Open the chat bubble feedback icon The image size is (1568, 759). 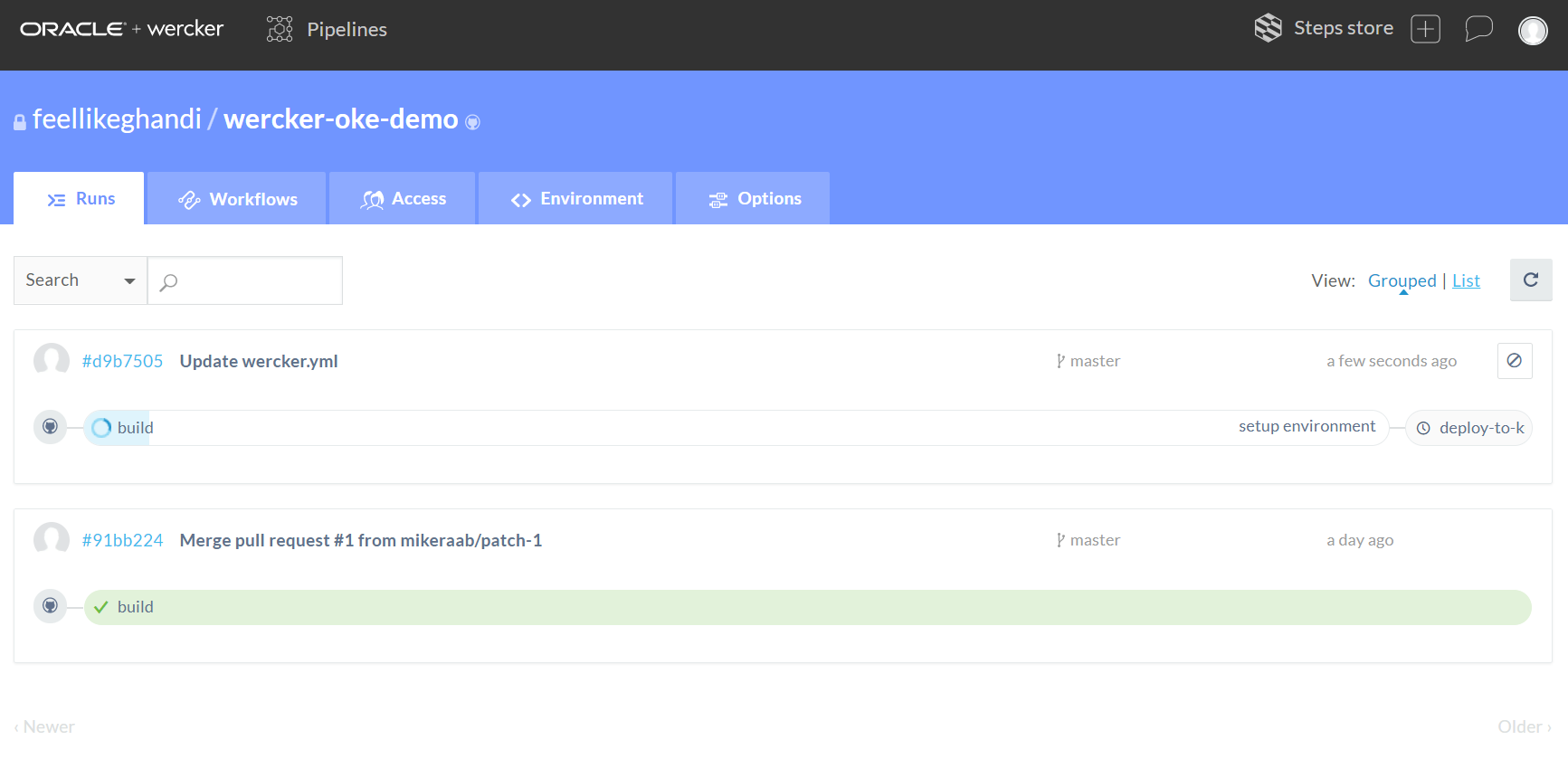(x=1478, y=29)
